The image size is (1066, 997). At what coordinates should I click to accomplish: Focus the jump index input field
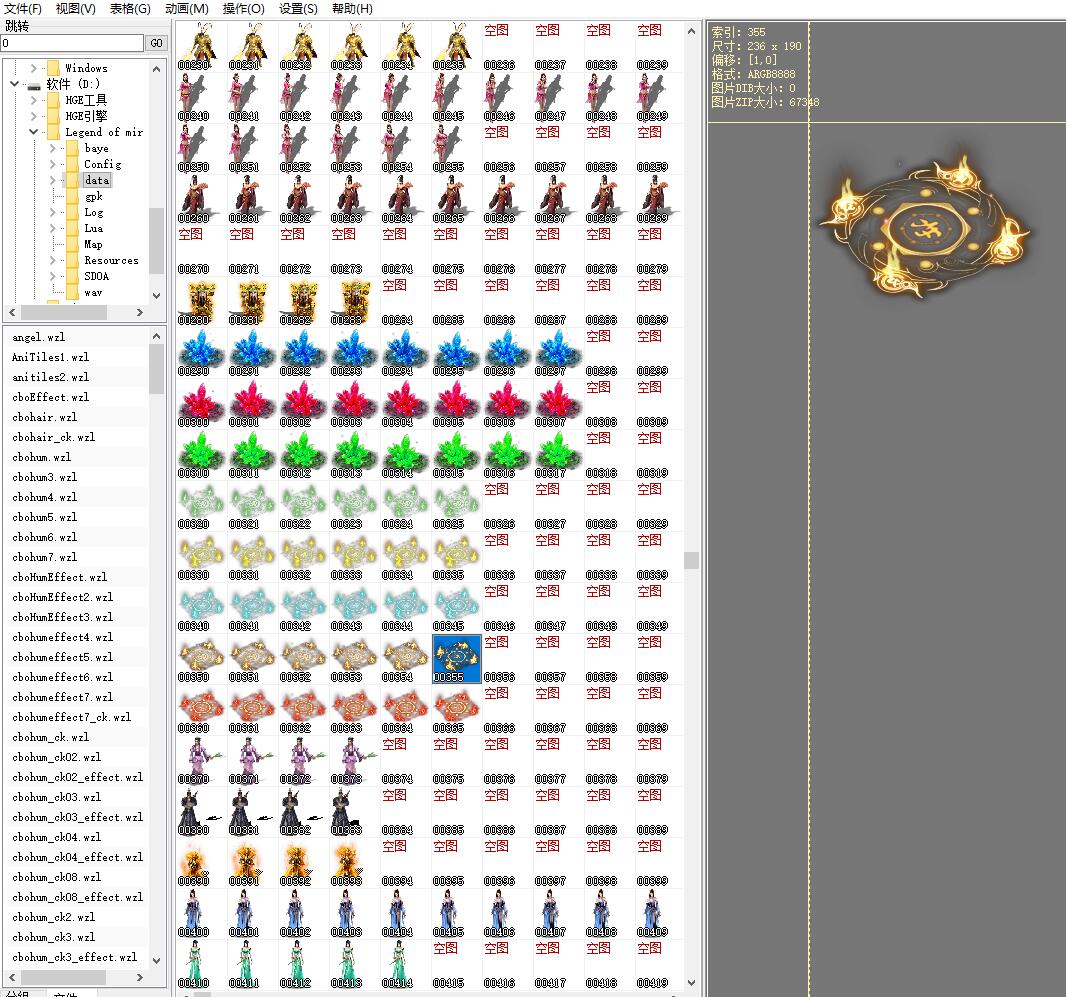pos(72,43)
